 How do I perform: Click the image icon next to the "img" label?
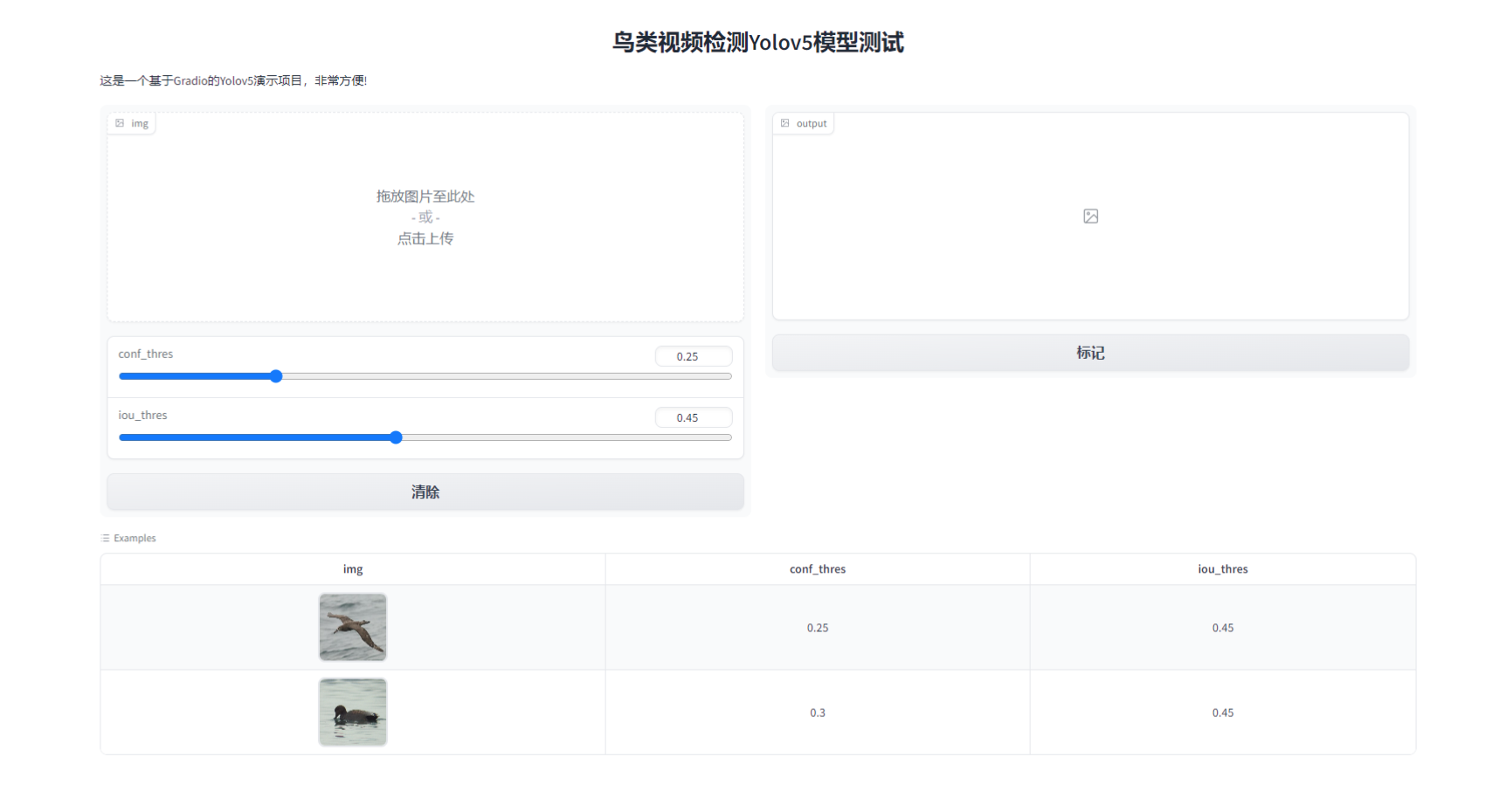coord(121,123)
